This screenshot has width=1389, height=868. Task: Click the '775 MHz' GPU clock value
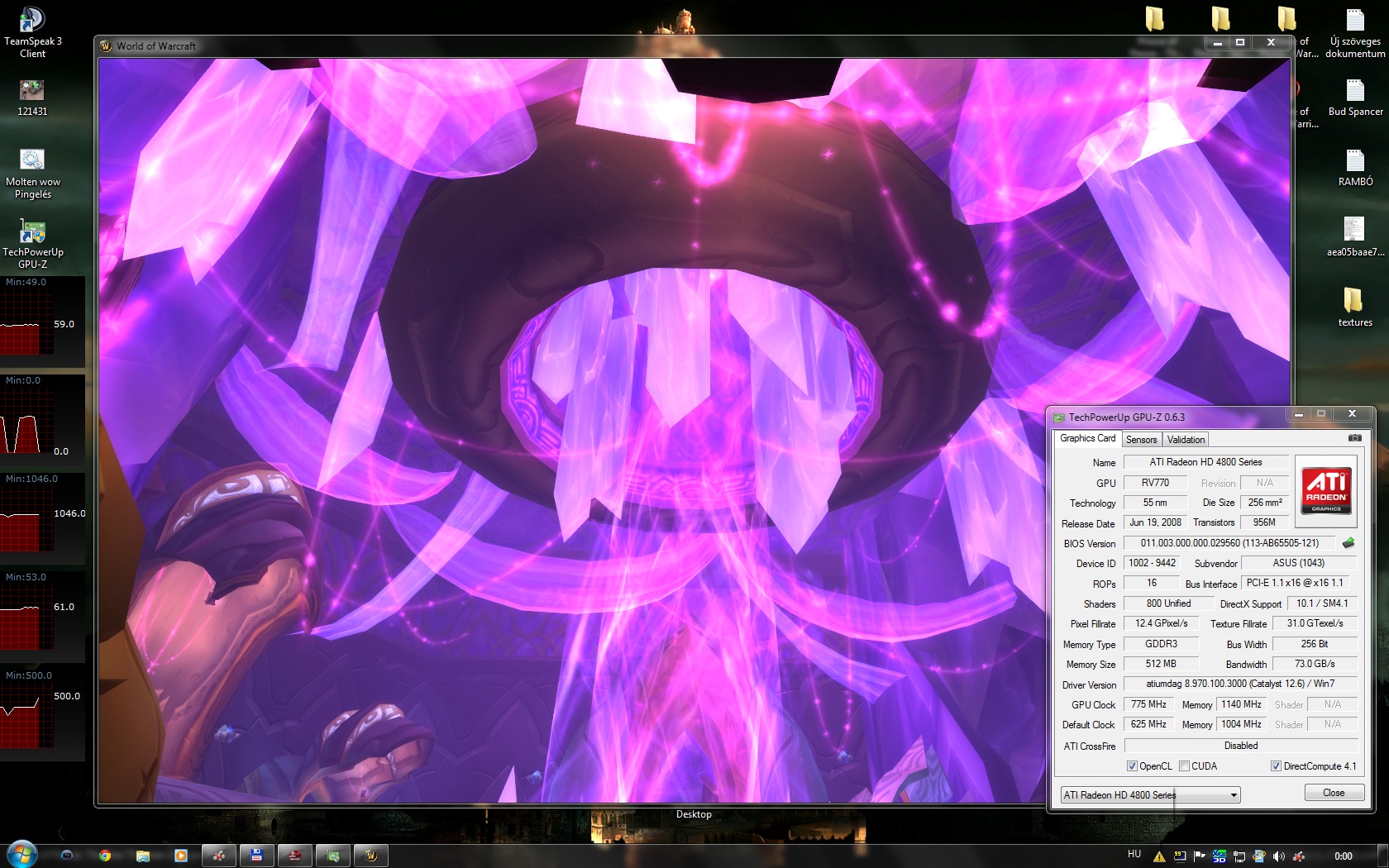pyautogui.click(x=1148, y=704)
